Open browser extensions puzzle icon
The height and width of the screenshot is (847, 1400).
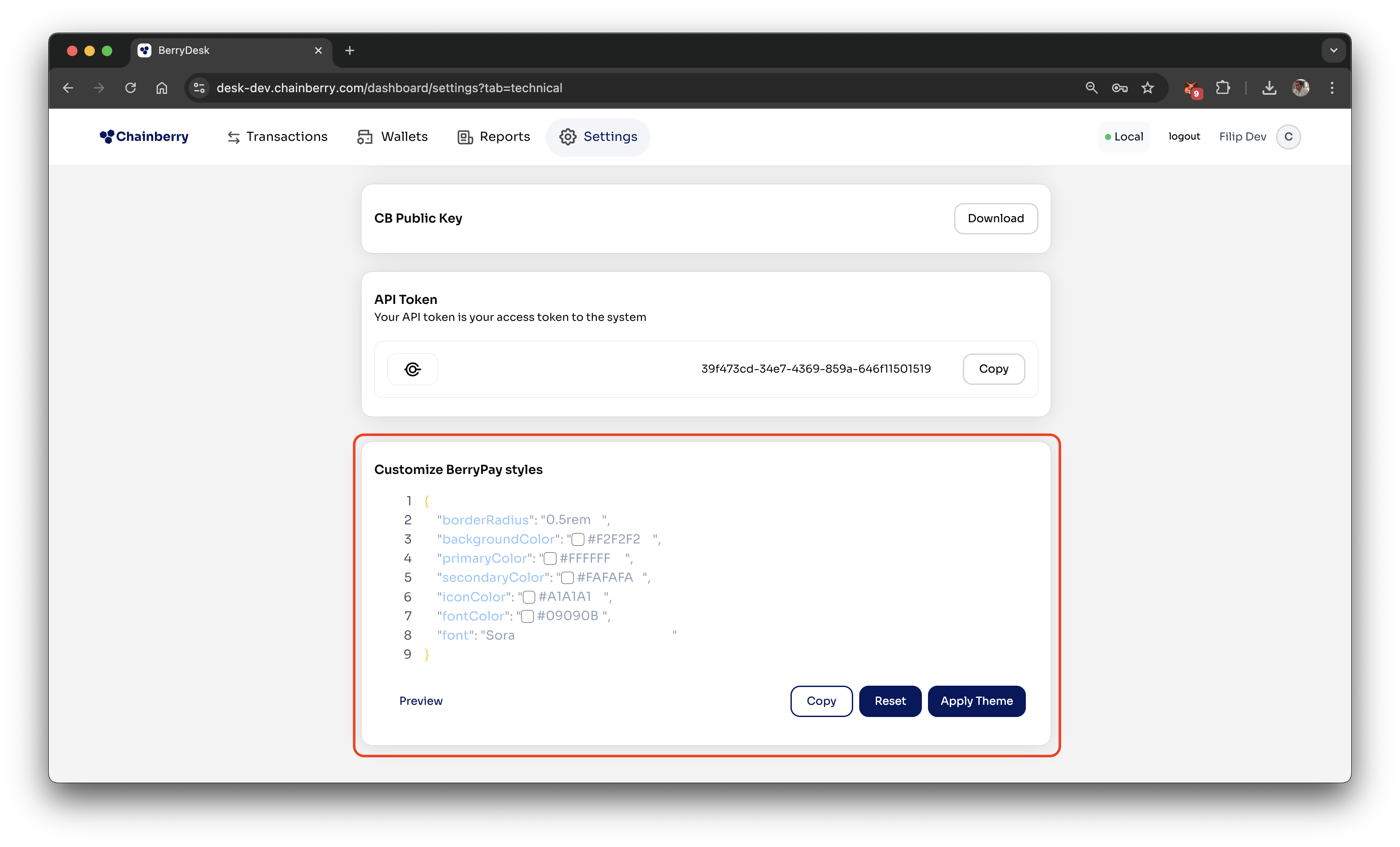1222,88
